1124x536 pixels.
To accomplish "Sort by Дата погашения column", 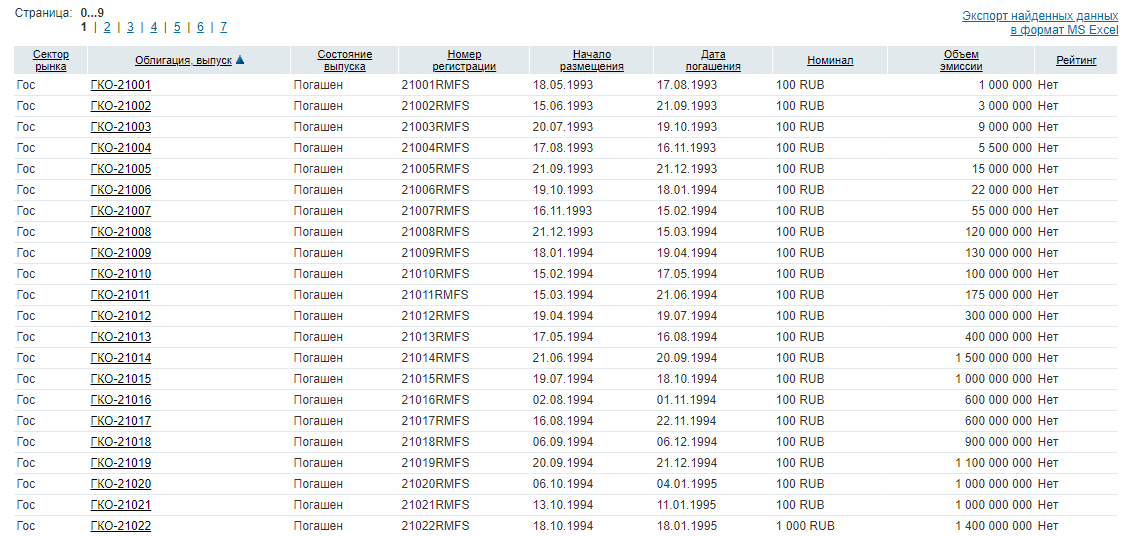I will click(713, 60).
